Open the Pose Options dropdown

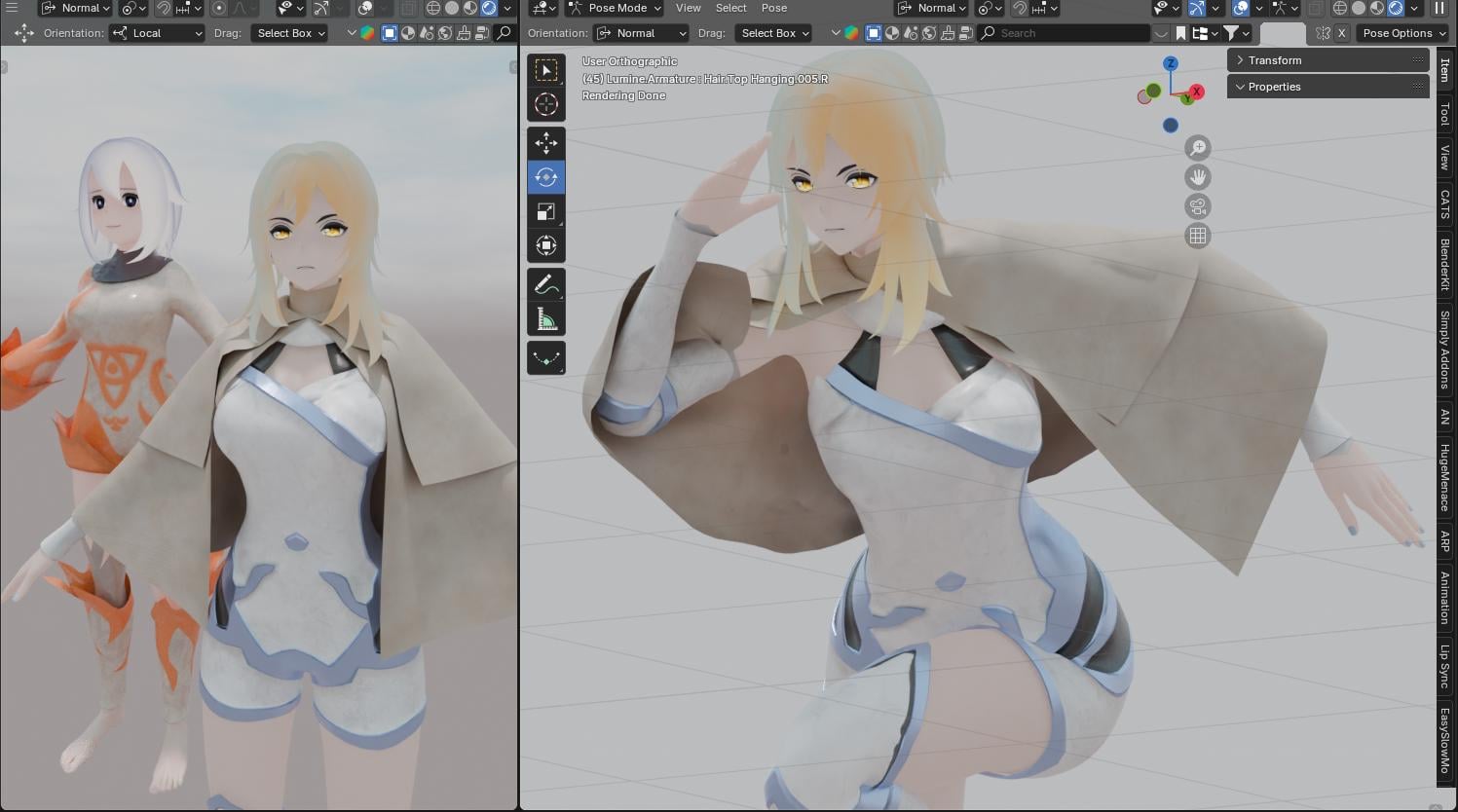pos(1403,33)
